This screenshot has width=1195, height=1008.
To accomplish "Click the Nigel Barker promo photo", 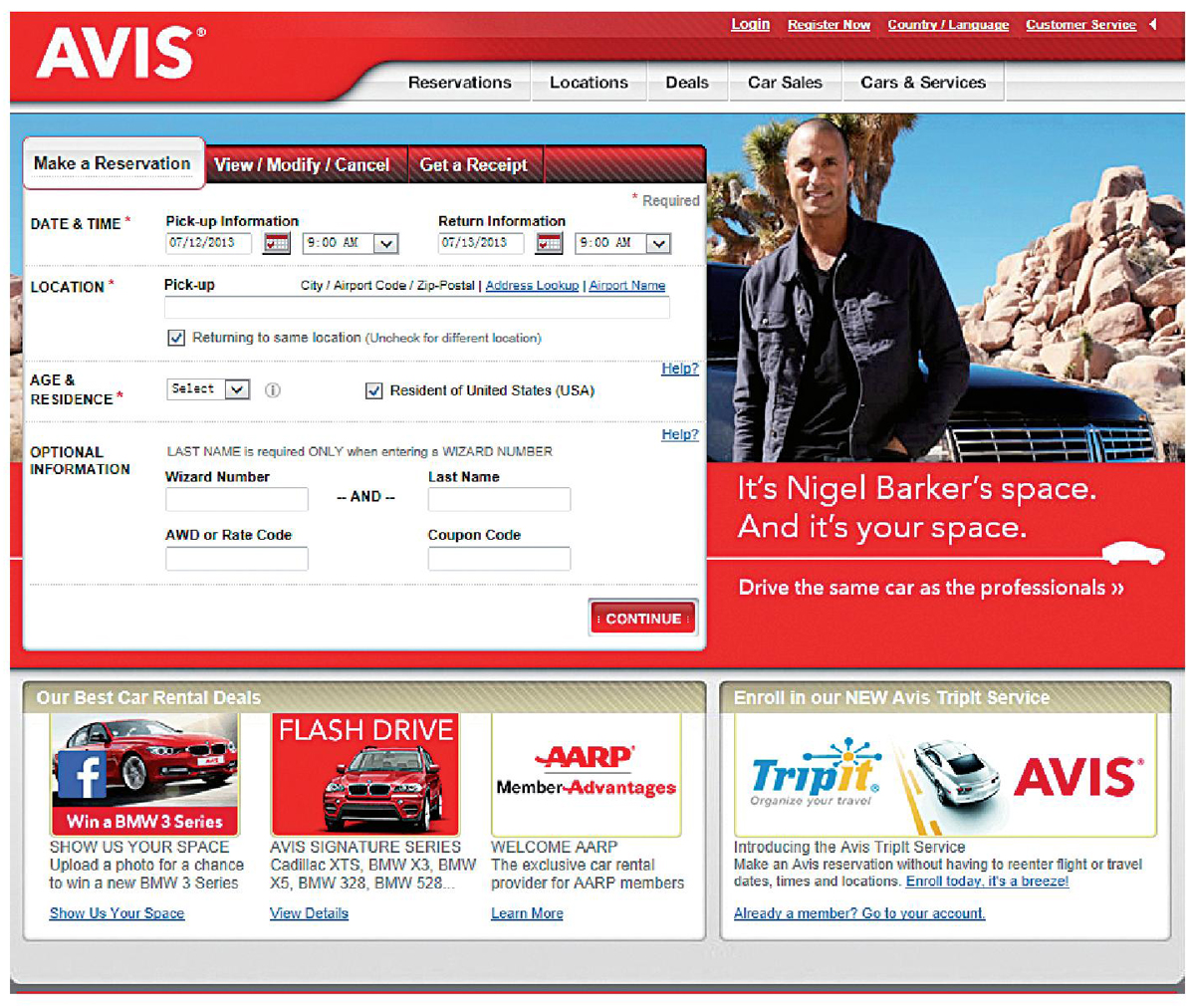I will click(x=945, y=289).
